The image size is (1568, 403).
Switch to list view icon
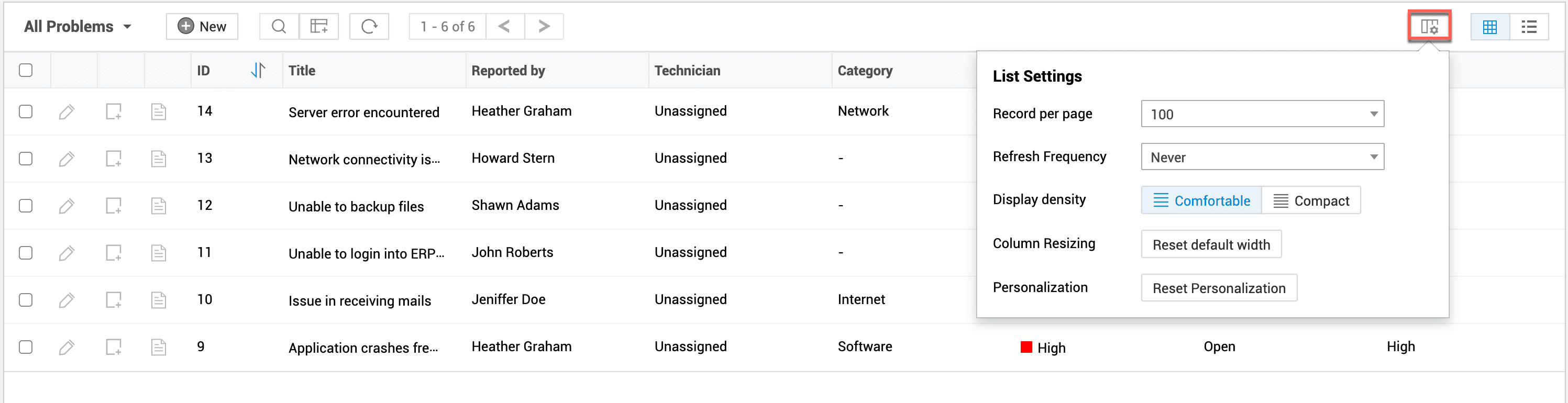coord(1528,27)
